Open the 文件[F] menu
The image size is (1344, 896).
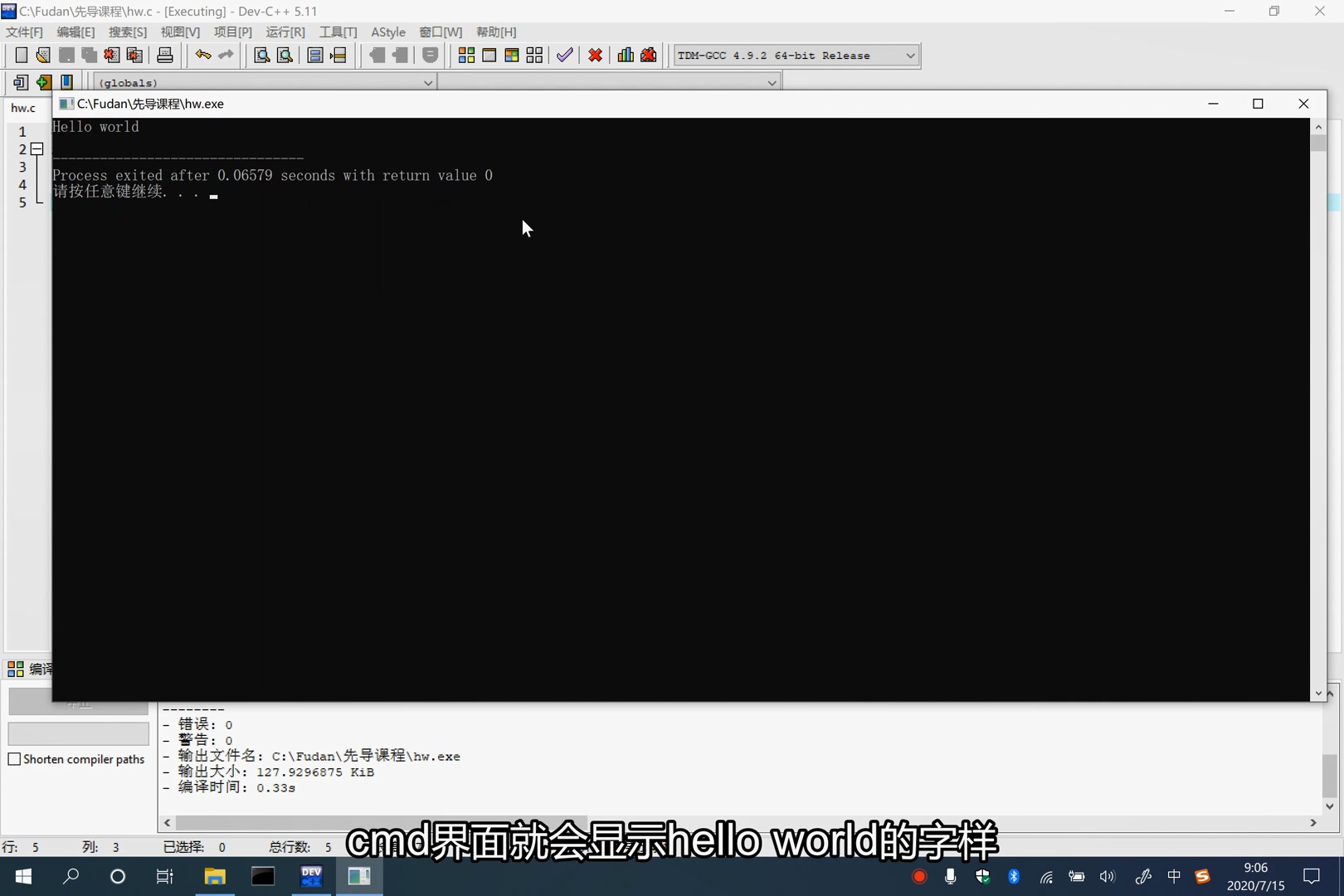[24, 32]
